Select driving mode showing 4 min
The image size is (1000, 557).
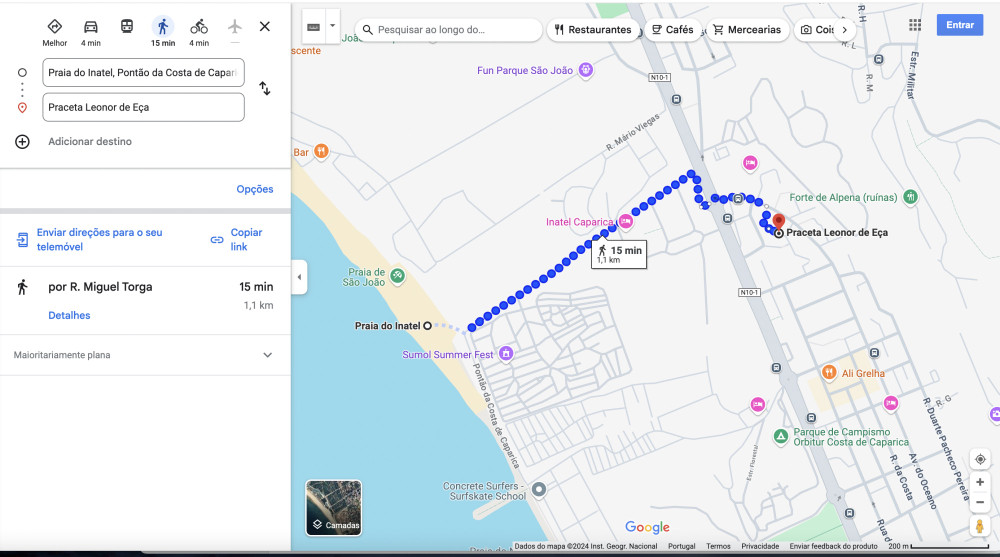pos(91,27)
